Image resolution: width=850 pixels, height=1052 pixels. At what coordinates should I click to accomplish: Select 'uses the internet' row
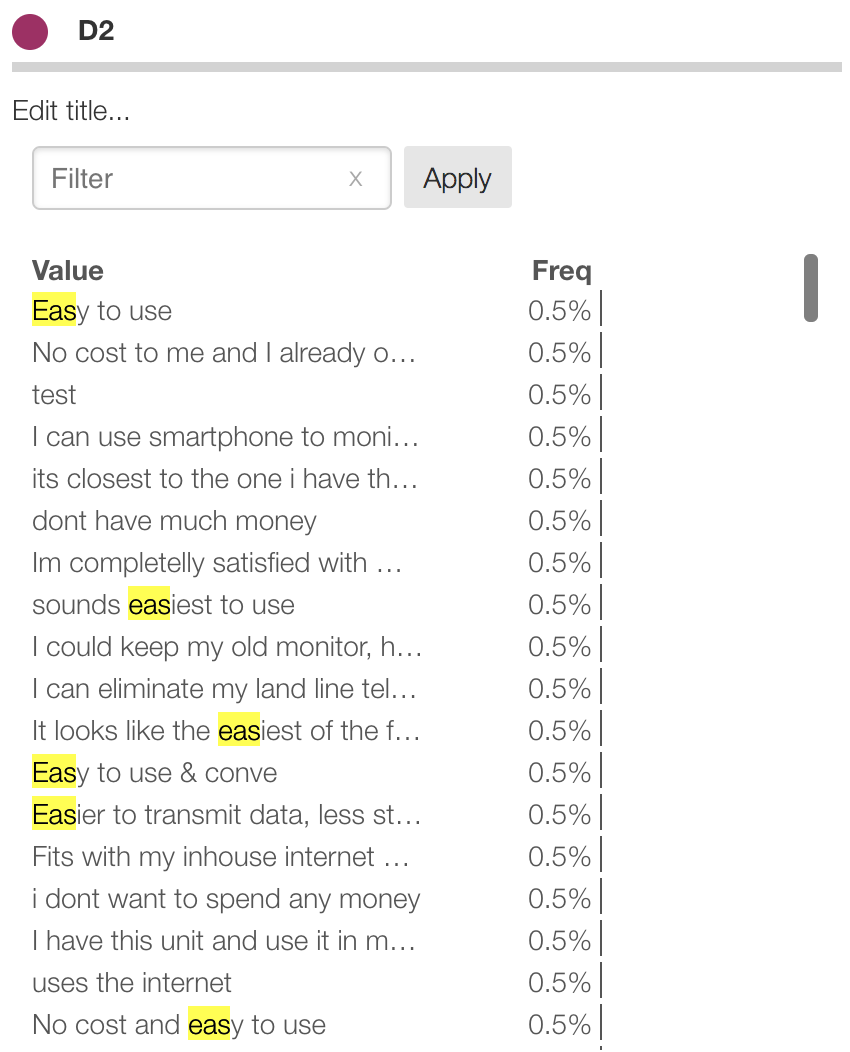[132, 983]
